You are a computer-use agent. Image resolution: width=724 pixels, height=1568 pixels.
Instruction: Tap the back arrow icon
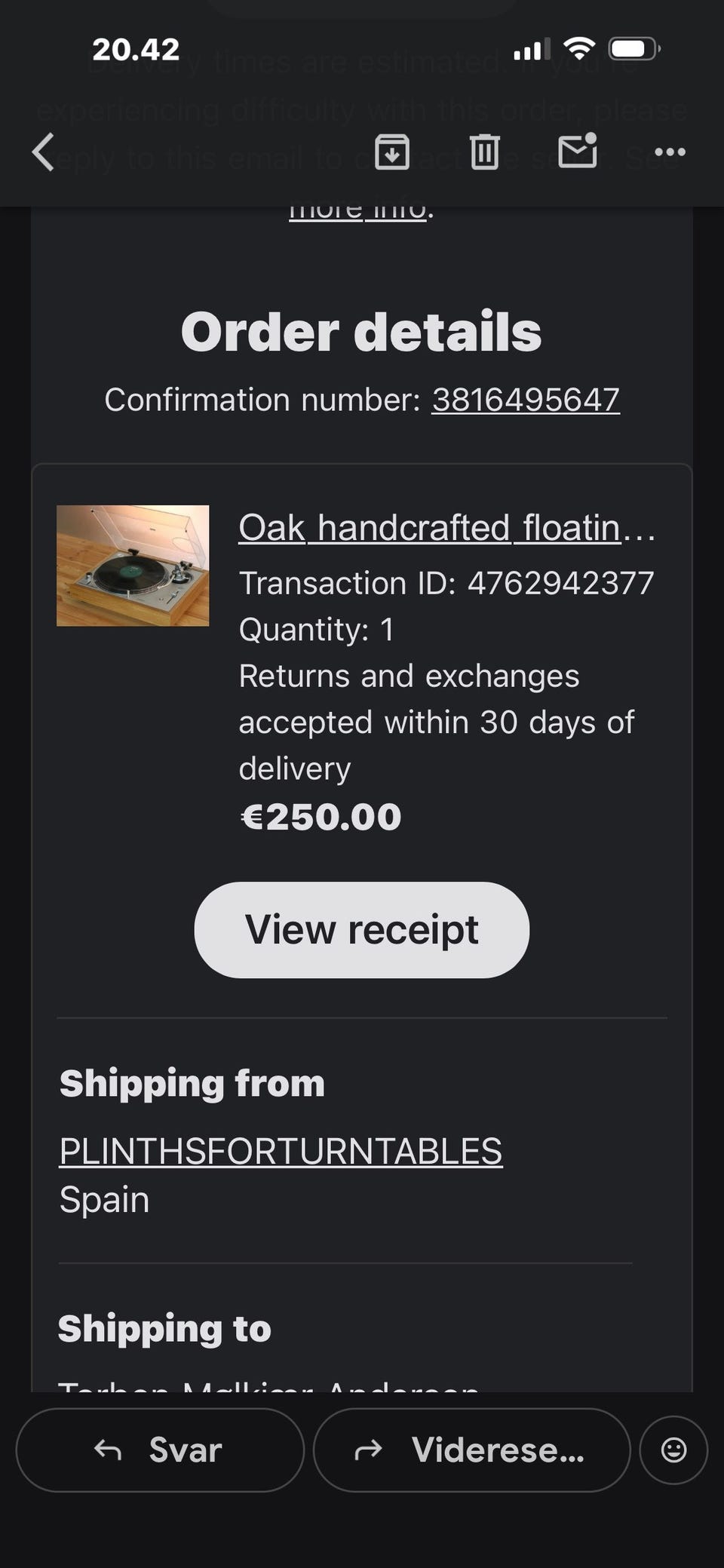44,152
